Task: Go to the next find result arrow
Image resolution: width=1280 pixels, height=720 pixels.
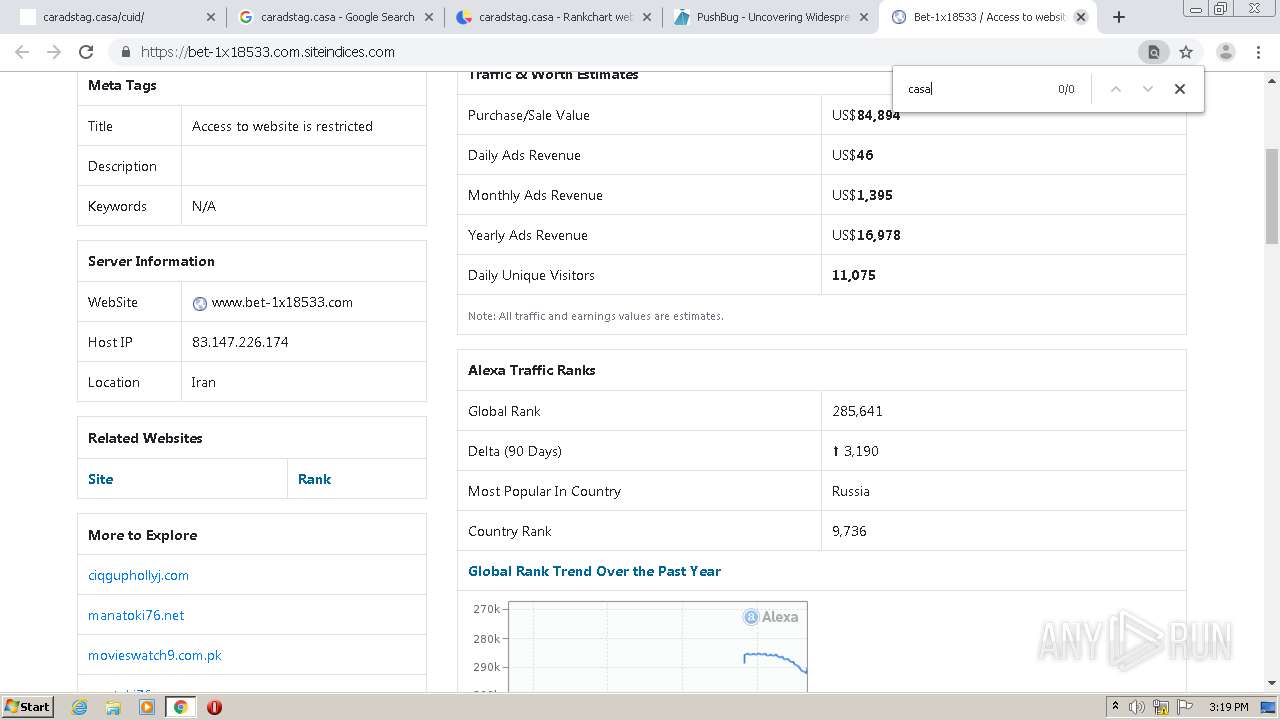Action: pos(1147,89)
